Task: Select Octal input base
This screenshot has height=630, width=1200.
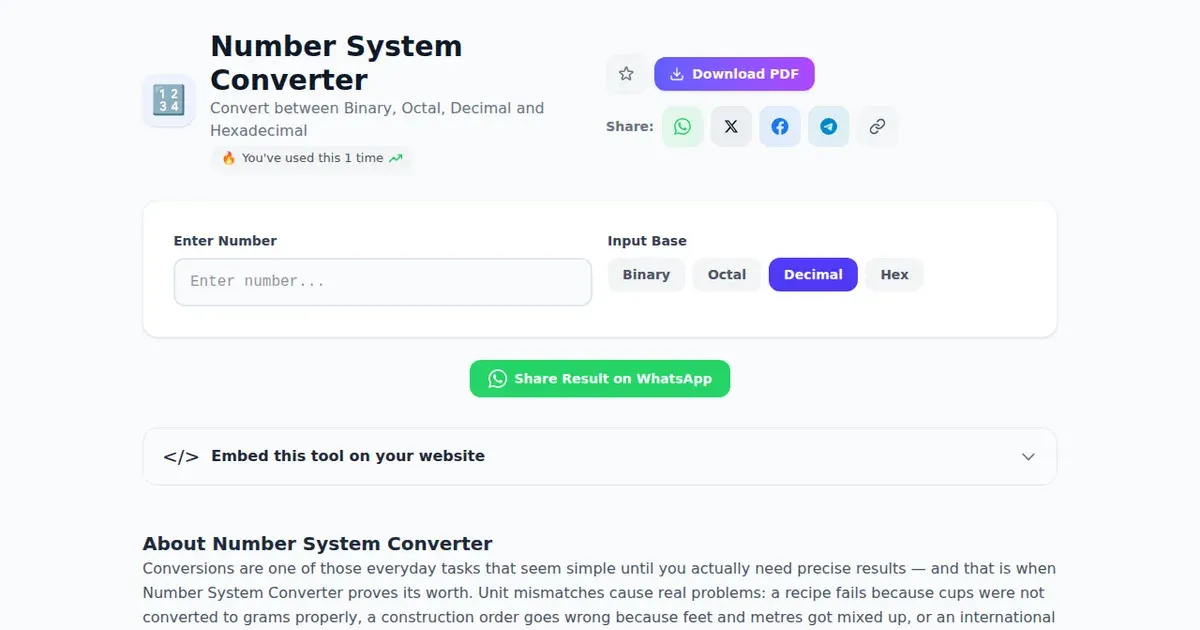Action: tap(727, 275)
